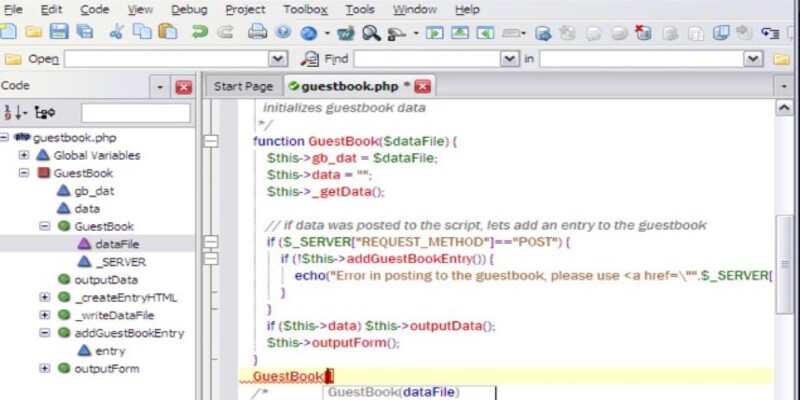Select the gb_dat variable in tree
This screenshot has width=800, height=400.
pyautogui.click(x=94, y=191)
